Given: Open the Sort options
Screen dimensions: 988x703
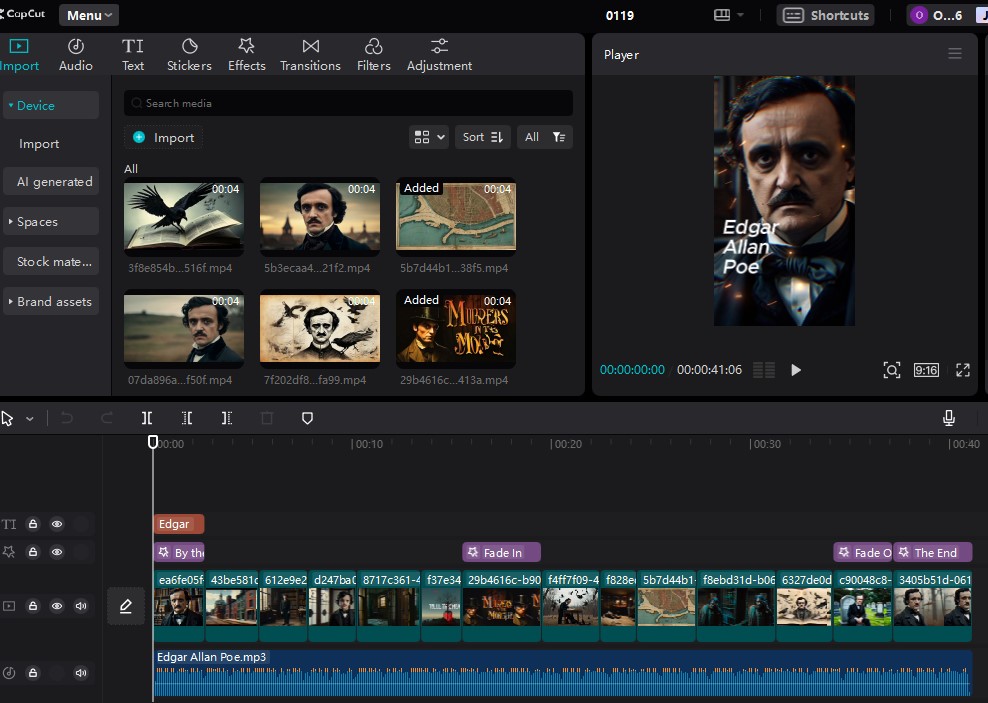Looking at the screenshot, I should coord(482,137).
